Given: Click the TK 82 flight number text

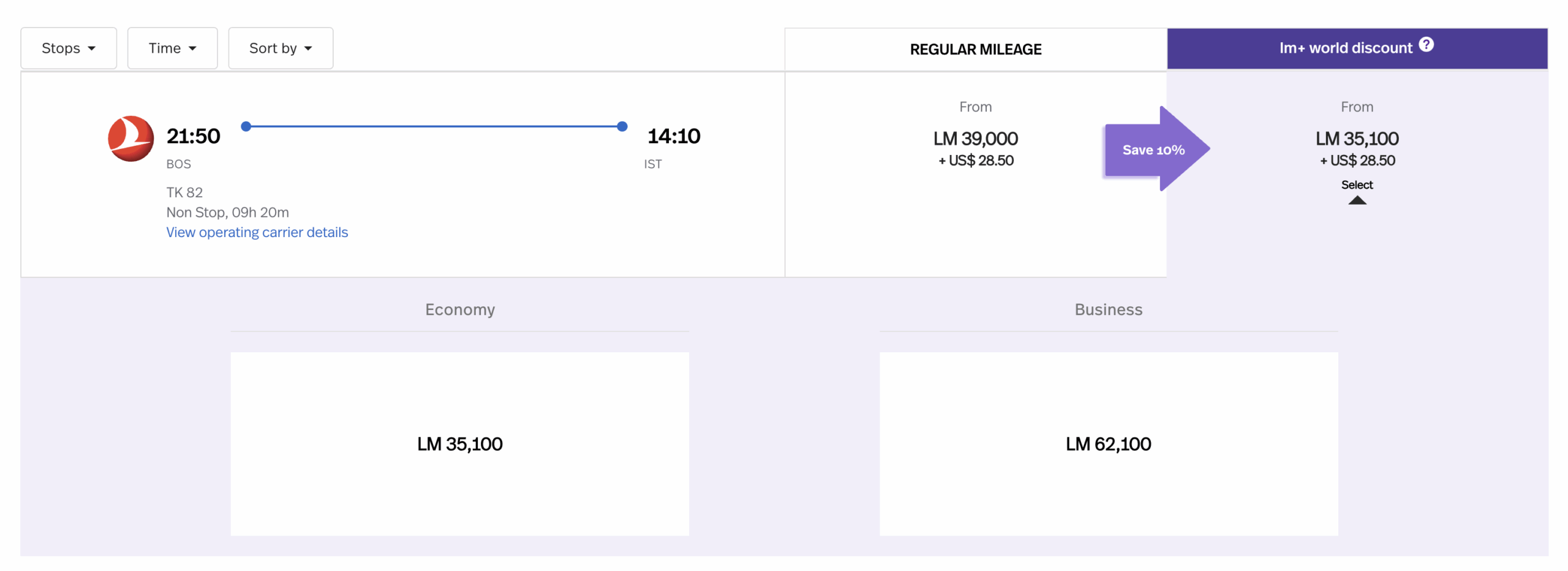Looking at the screenshot, I should pyautogui.click(x=185, y=192).
